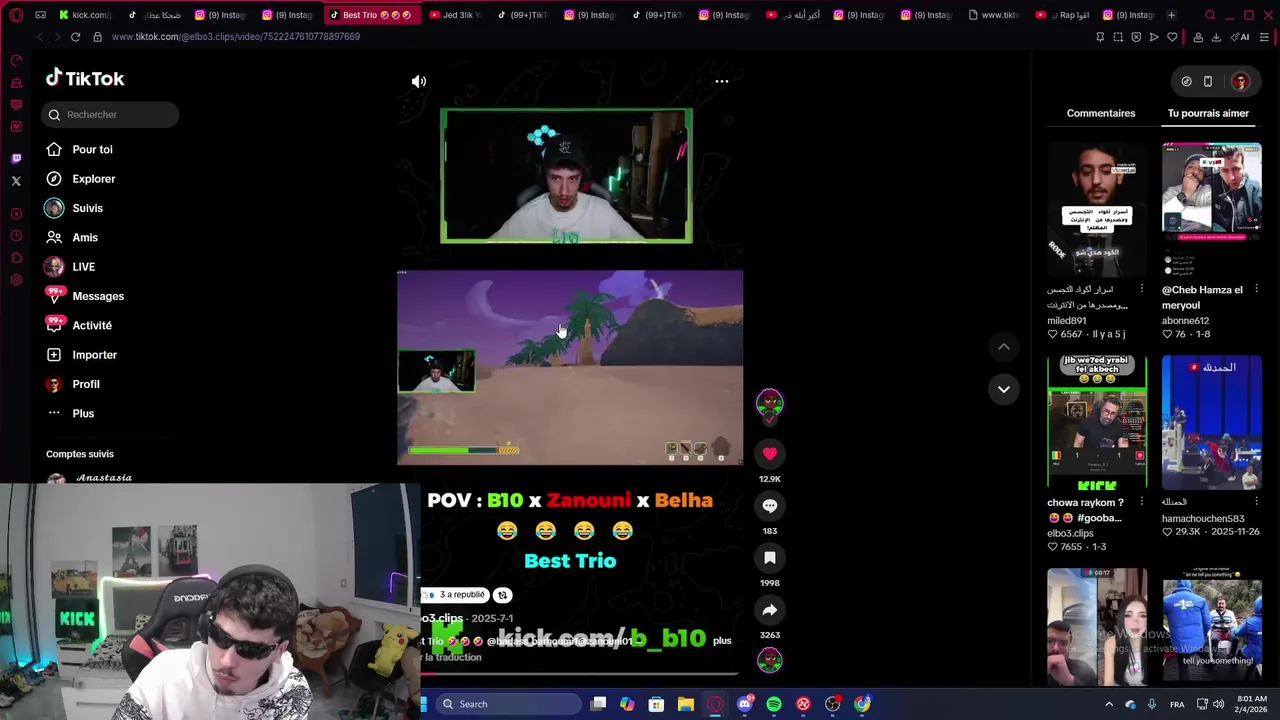The height and width of the screenshot is (720, 1280).
Task: Open the browser downloads icon
Action: (1216, 37)
